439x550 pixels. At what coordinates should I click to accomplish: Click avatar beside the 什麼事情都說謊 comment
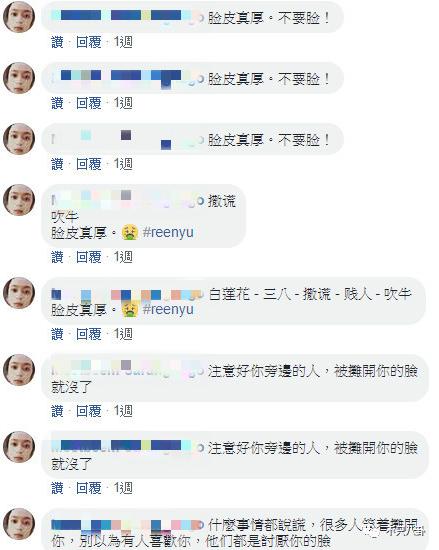click(19, 524)
